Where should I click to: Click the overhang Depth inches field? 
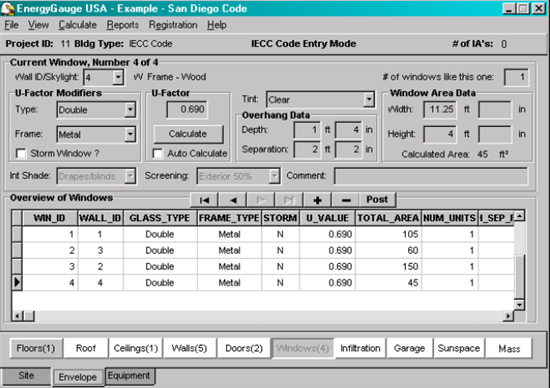tap(348, 130)
